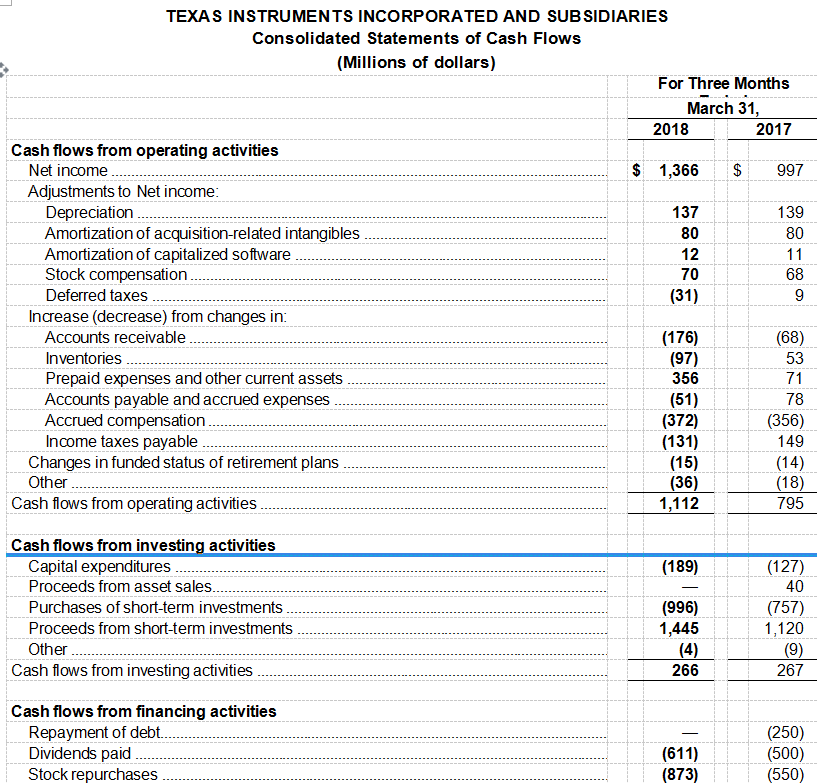
Task: Click the 2017 Accounts payable value 78
Action: tap(795, 400)
